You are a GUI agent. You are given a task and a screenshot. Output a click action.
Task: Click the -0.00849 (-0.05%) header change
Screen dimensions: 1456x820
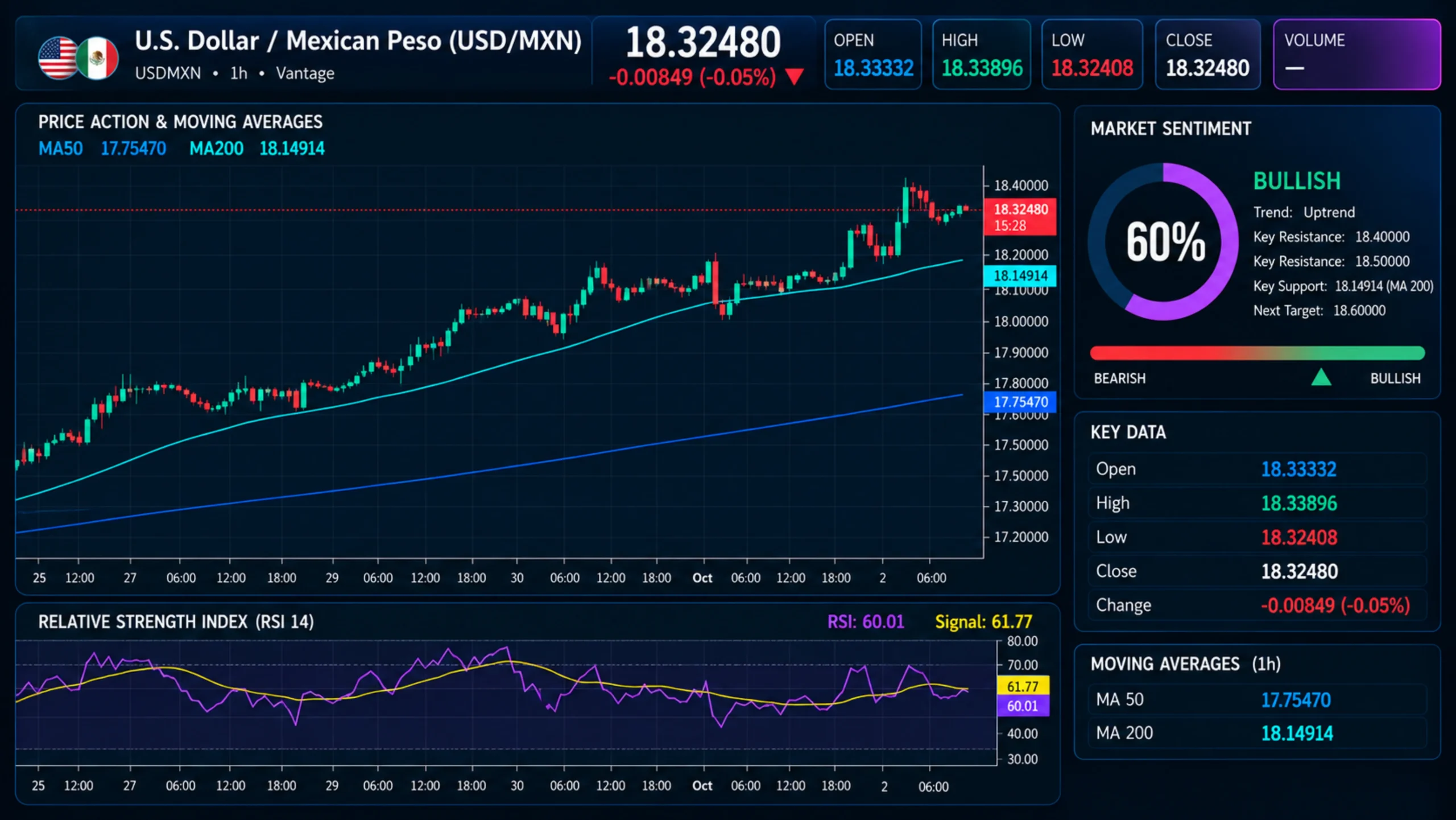(x=692, y=77)
